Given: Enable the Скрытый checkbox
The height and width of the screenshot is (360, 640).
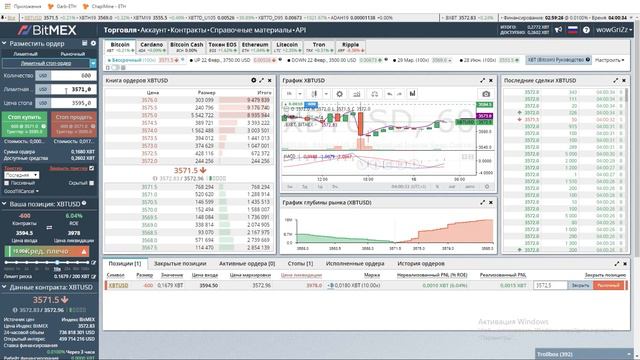Looking at the screenshot, I should pyautogui.click(x=91, y=183).
